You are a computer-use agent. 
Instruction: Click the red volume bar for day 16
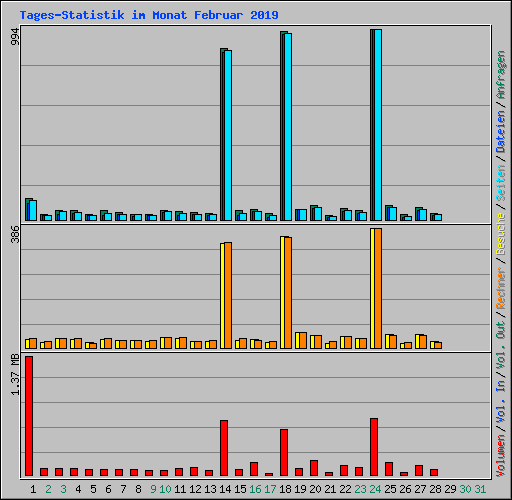pyautogui.click(x=254, y=469)
